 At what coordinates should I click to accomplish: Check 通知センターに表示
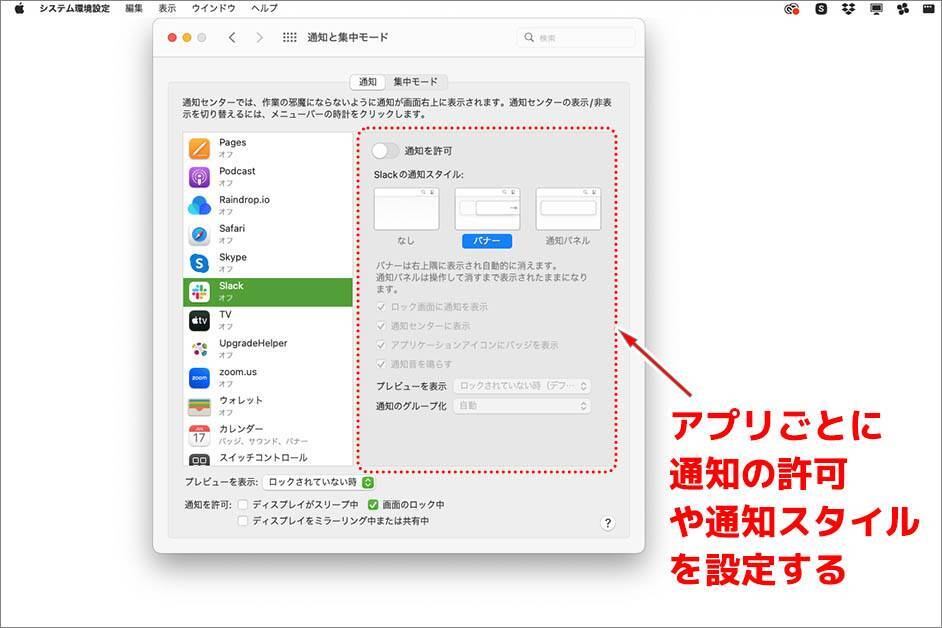click(x=381, y=326)
